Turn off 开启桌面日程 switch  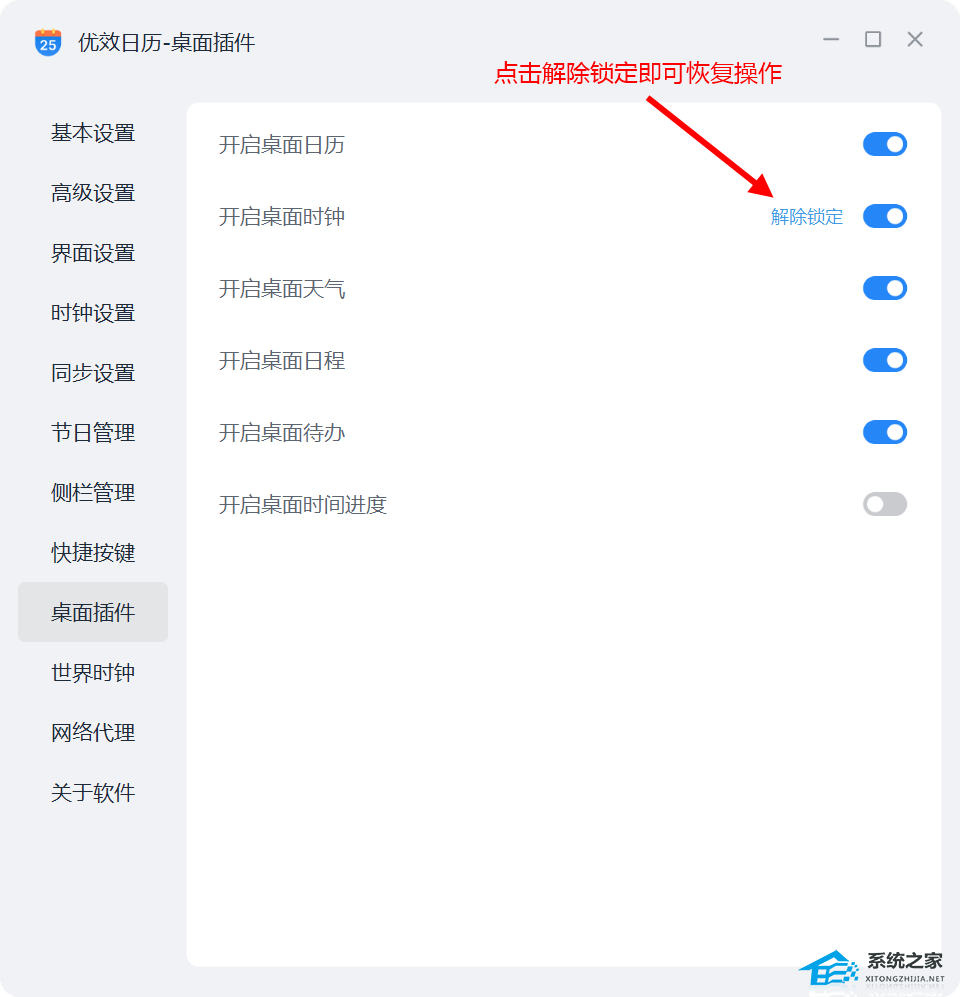884,360
